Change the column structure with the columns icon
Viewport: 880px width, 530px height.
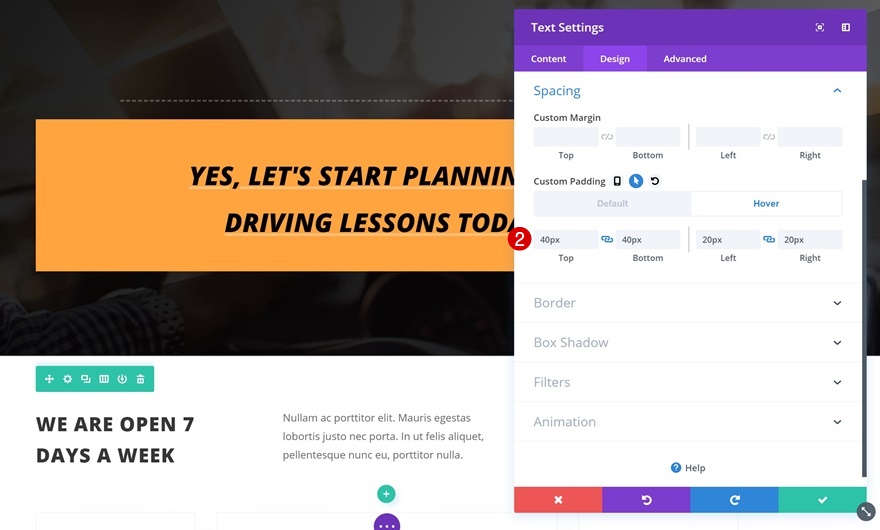[104, 379]
